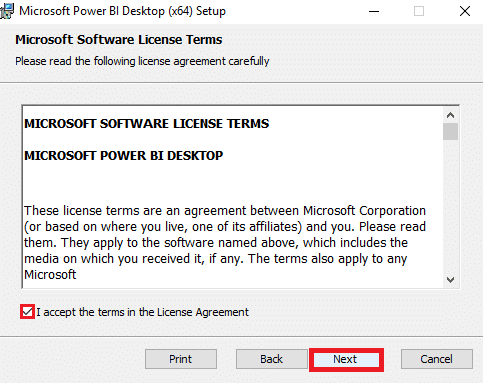483x383 pixels.
Task: Click the installer icon in title bar
Action: click(x=7, y=11)
